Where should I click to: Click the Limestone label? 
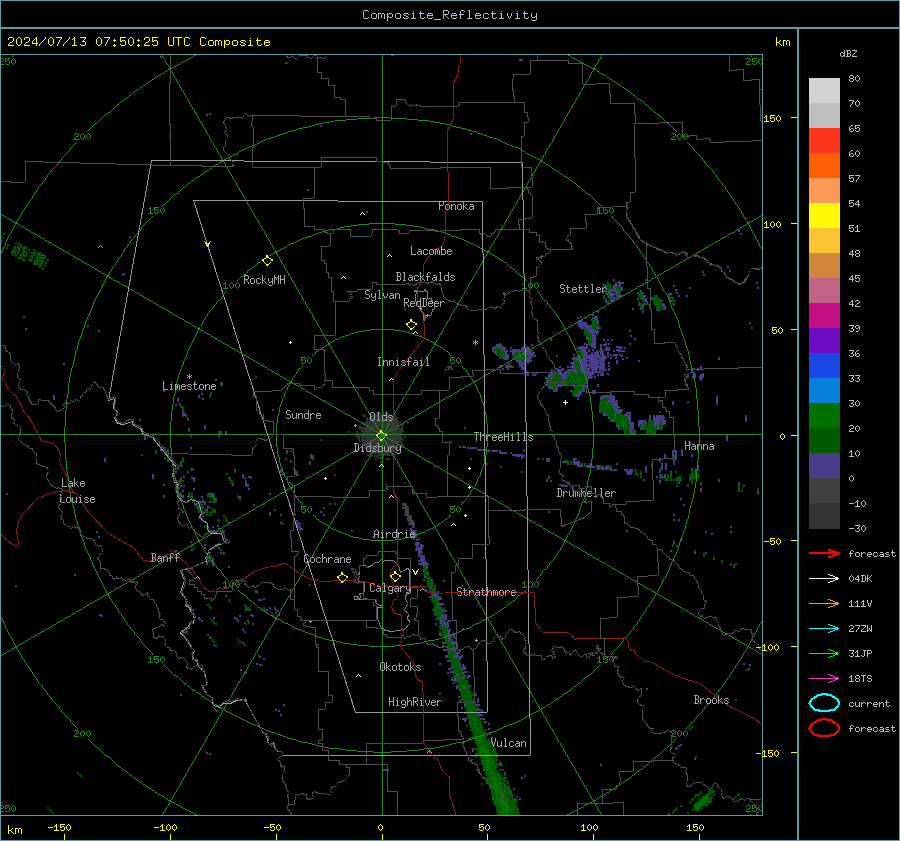[x=189, y=386]
